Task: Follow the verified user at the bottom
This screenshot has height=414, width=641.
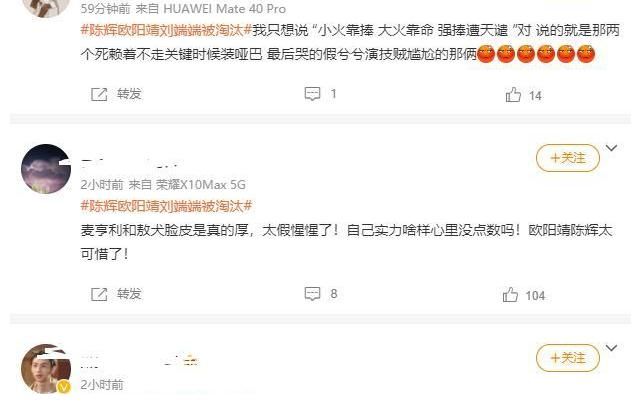Action: pos(568,358)
